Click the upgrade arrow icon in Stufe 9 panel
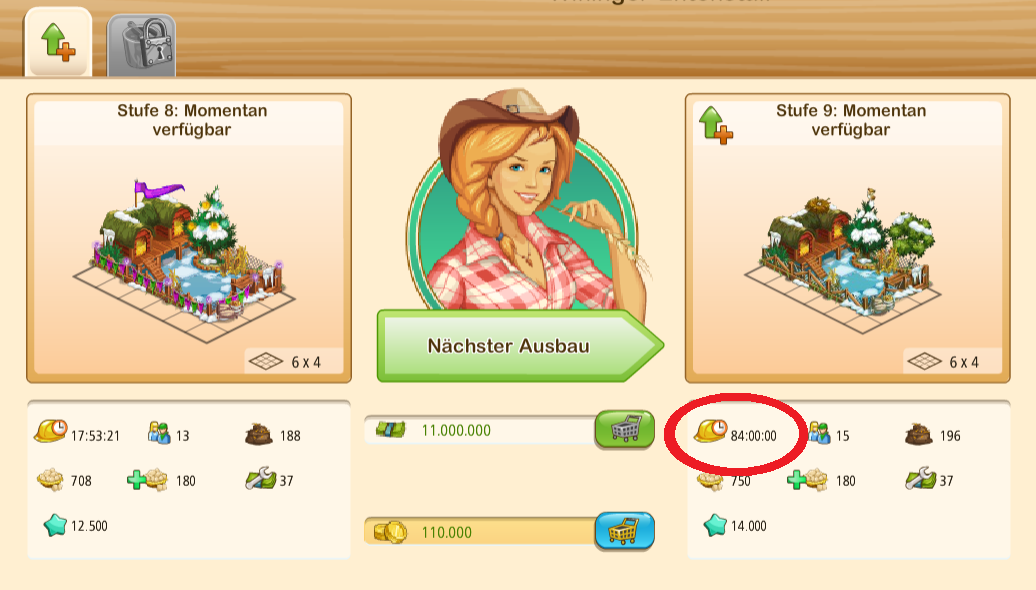 coord(716,125)
